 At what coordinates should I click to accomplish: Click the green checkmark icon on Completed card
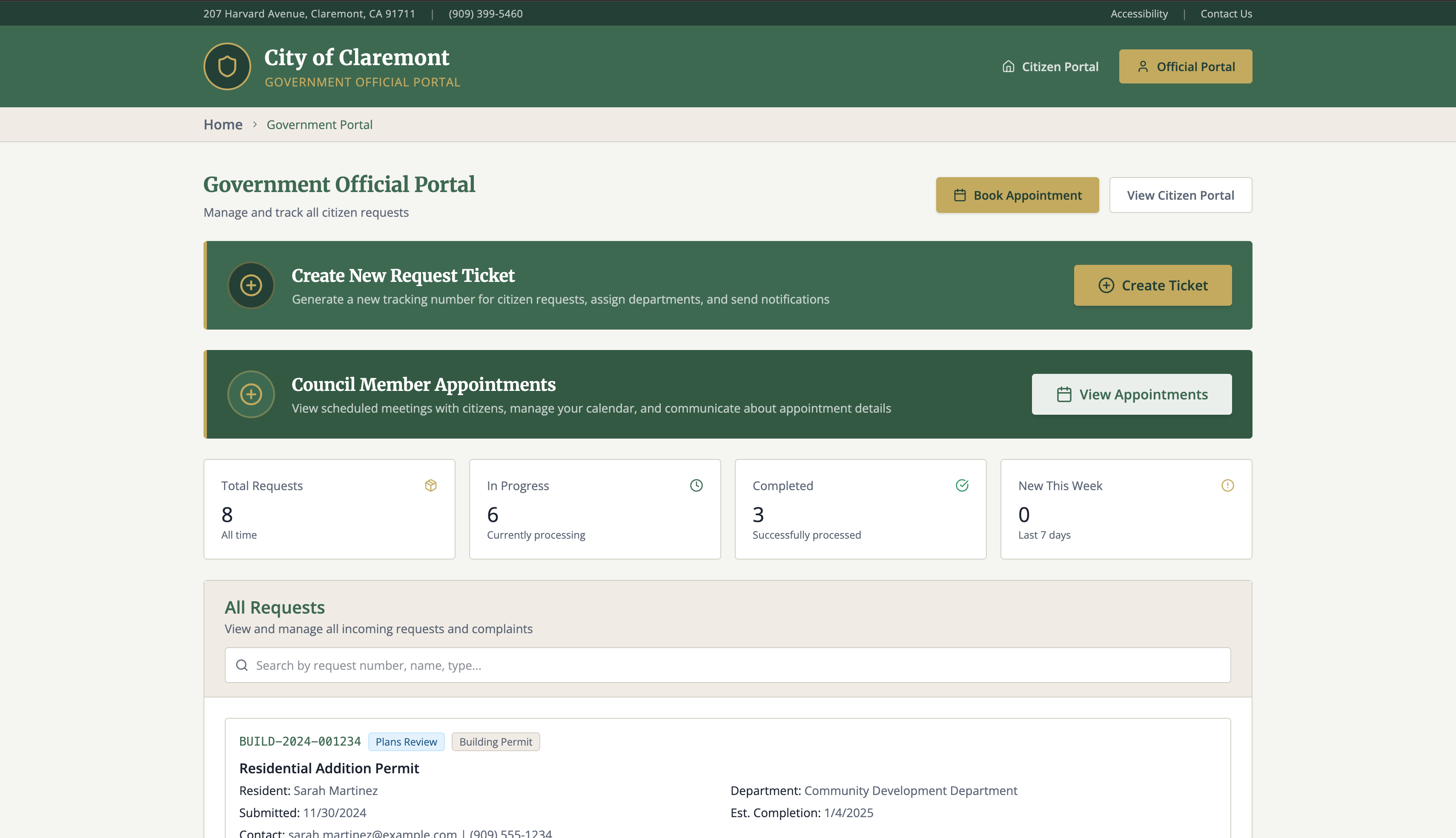pos(963,485)
